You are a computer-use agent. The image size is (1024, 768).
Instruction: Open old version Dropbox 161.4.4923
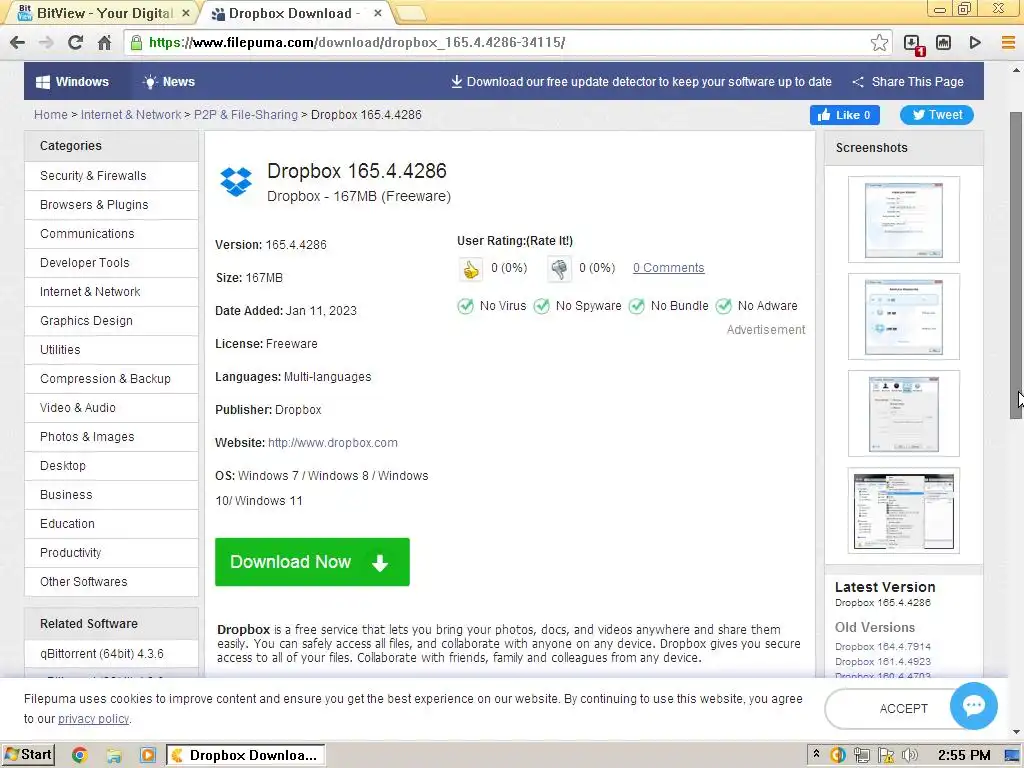pyautogui.click(x=882, y=662)
